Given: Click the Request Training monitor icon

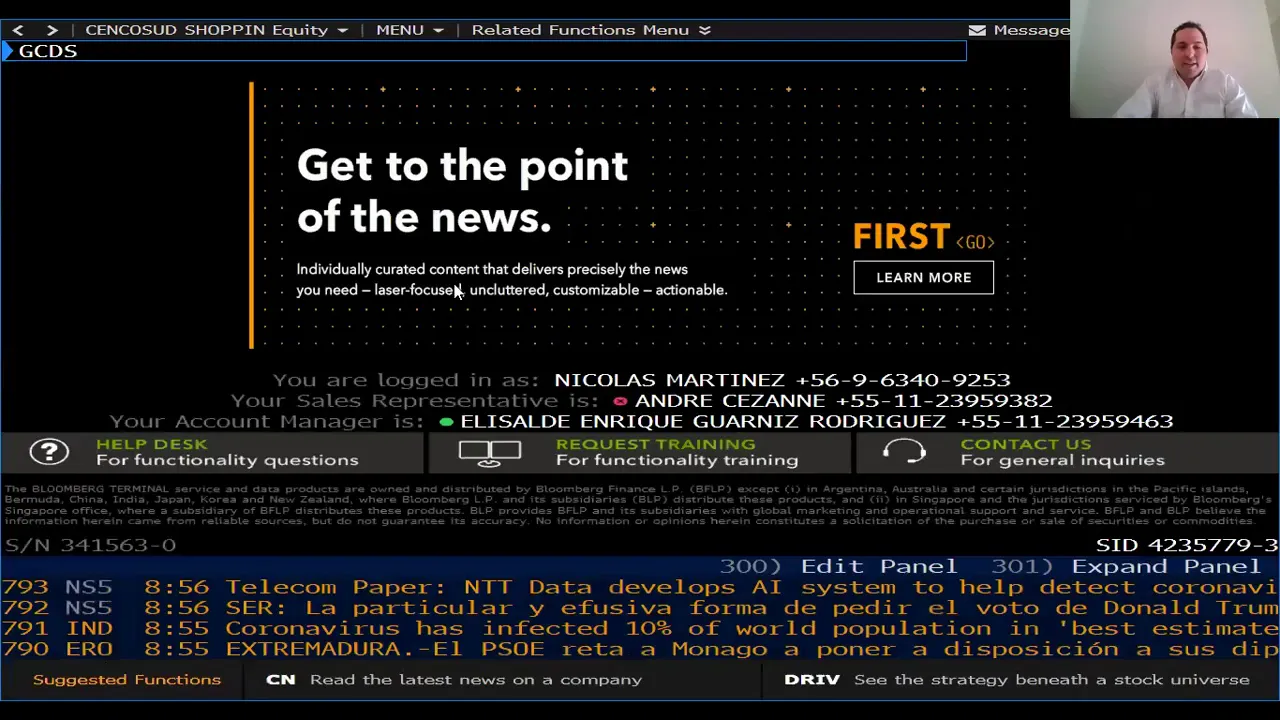Looking at the screenshot, I should [489, 453].
